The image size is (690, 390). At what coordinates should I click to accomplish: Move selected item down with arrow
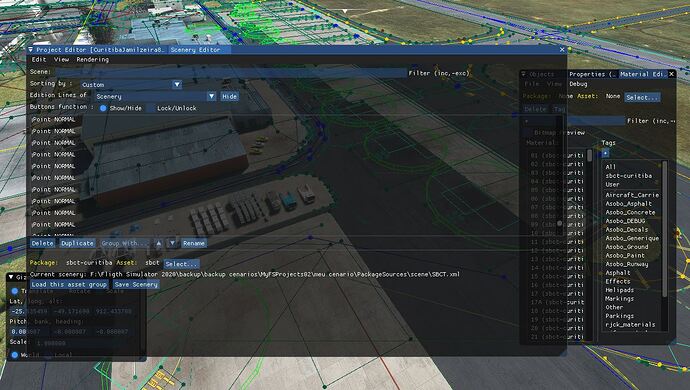point(172,243)
